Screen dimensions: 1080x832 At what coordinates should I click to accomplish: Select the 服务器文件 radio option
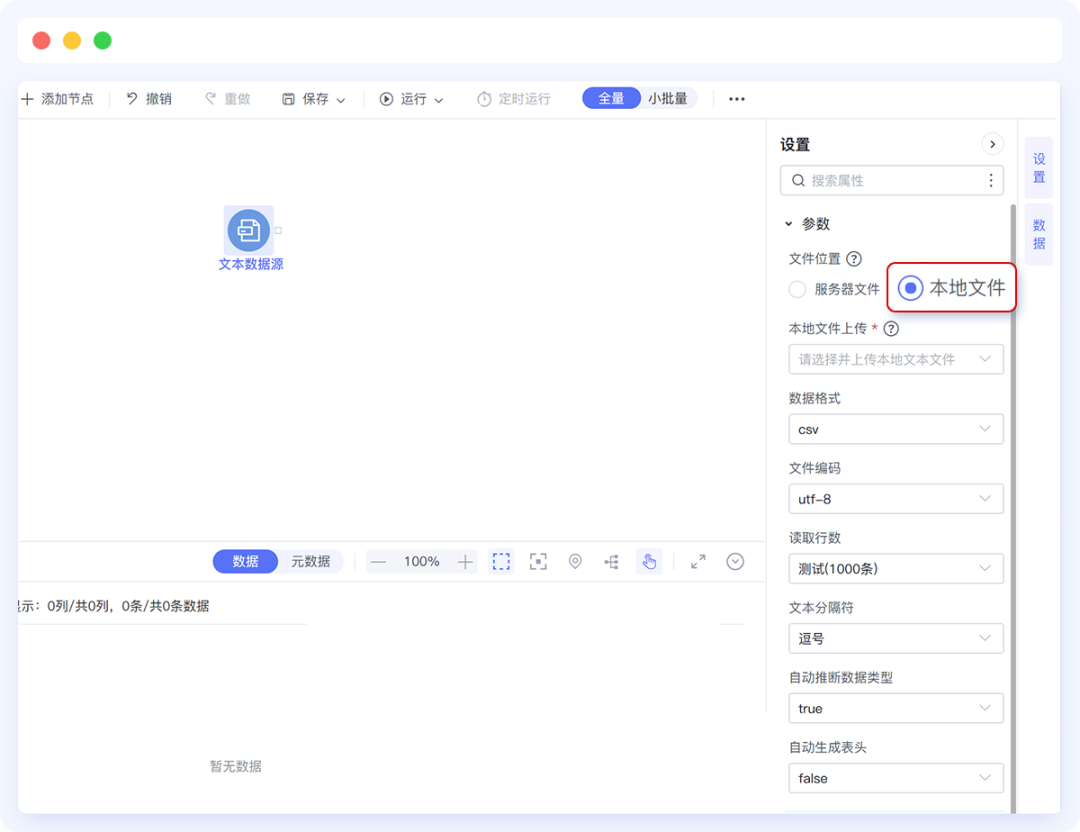click(x=797, y=288)
